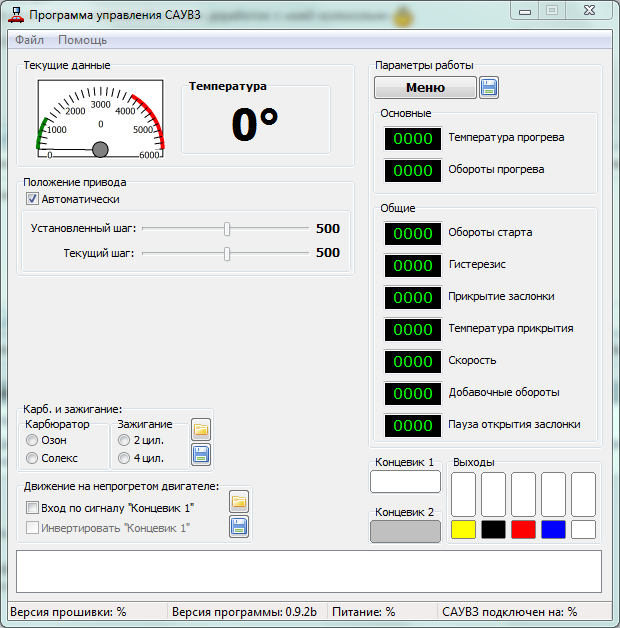
Task: Click the Концевик 1 indicator box
Action: tap(405, 481)
